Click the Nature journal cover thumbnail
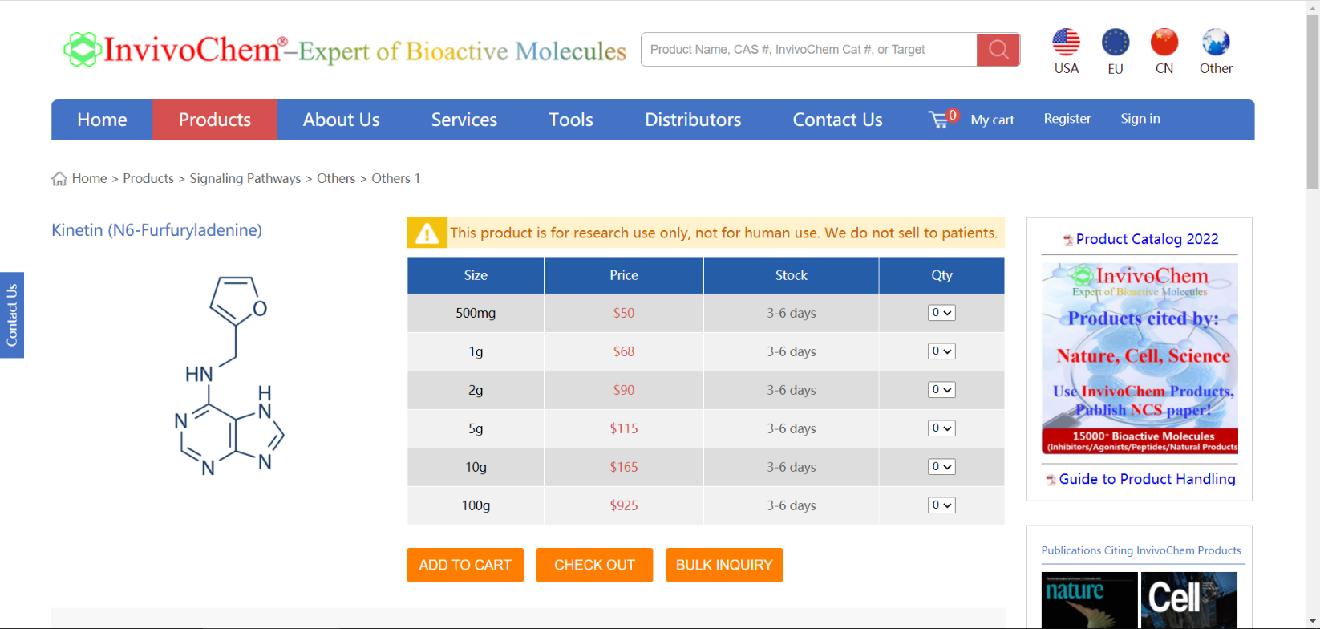This screenshot has width=1320, height=629. (x=1089, y=600)
